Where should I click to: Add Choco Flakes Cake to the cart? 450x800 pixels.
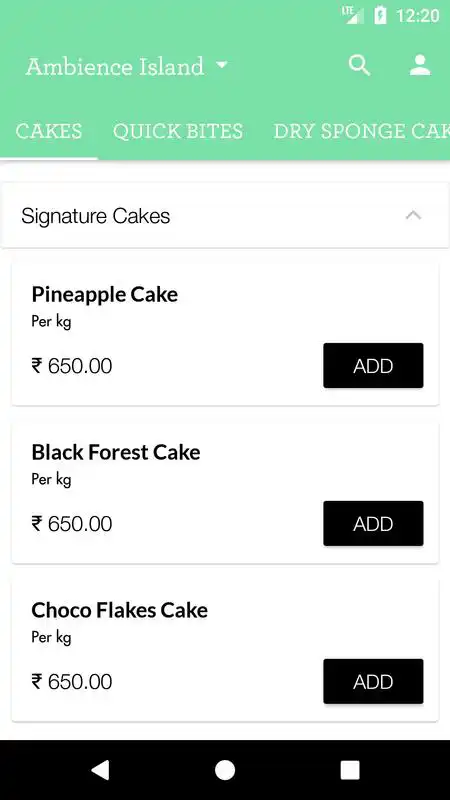(373, 681)
